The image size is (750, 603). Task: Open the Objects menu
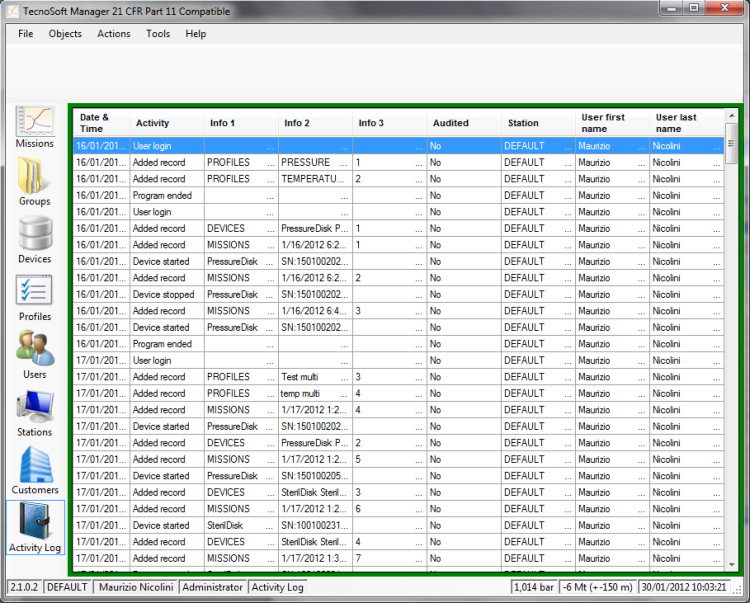pyautogui.click(x=65, y=34)
